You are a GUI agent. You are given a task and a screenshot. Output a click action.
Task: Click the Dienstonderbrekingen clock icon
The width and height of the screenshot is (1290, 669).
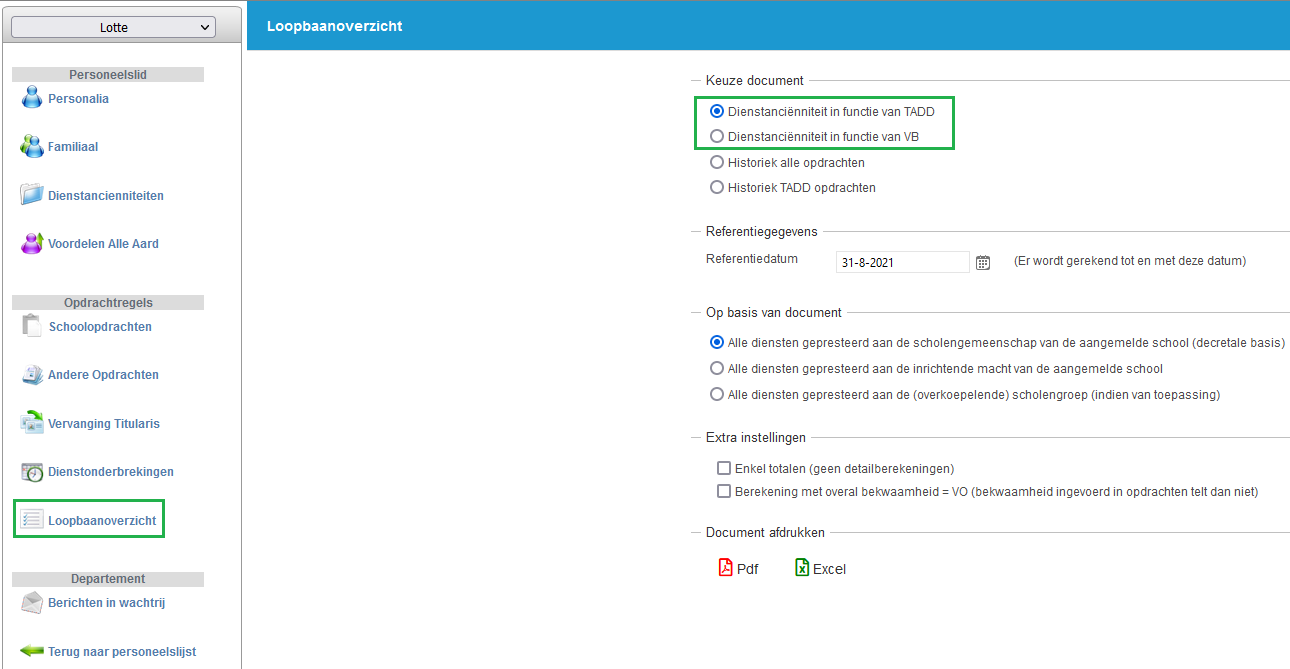[32, 472]
